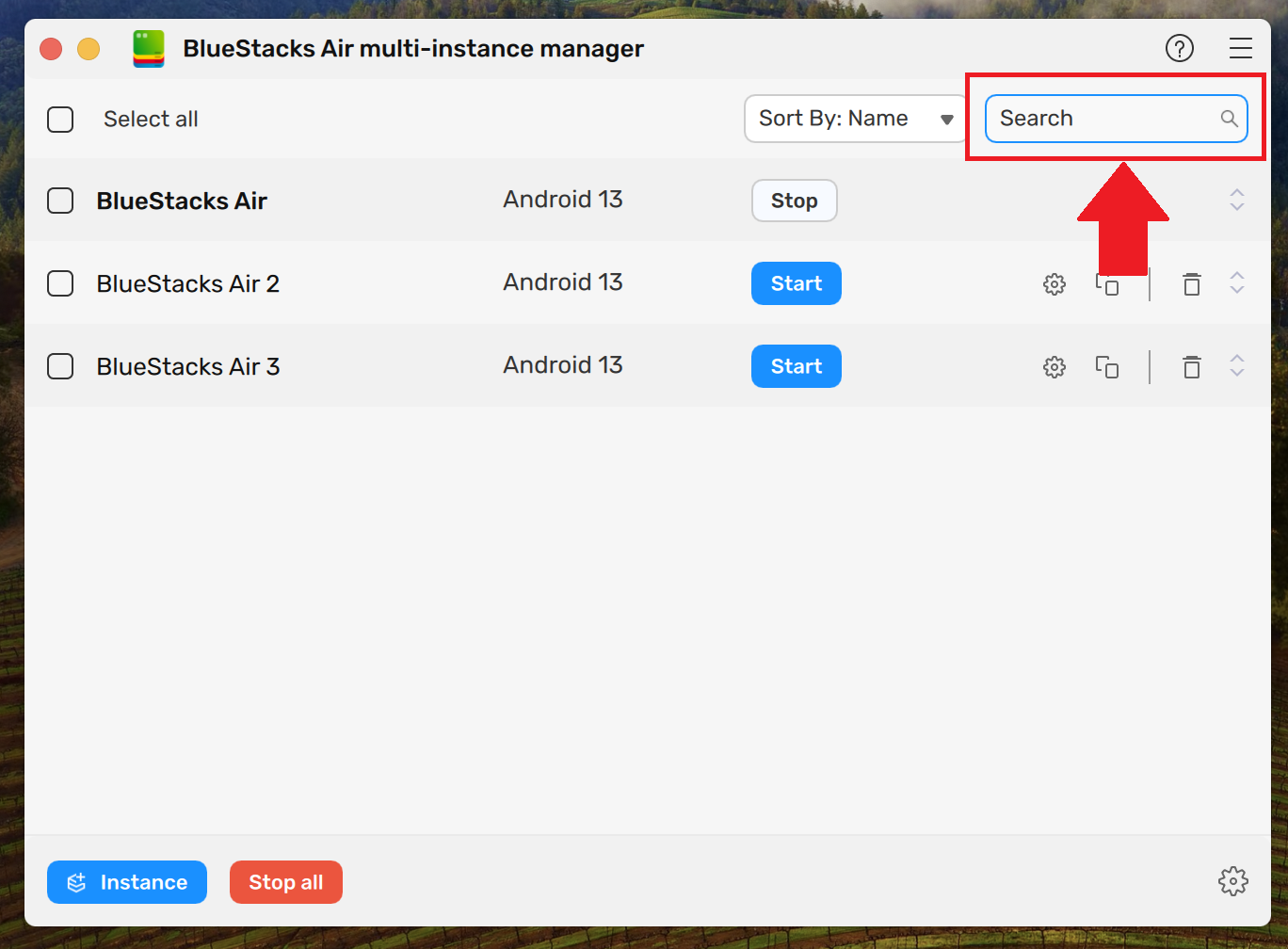Open settings gear for BlueStacks Air 2

[x=1055, y=283]
